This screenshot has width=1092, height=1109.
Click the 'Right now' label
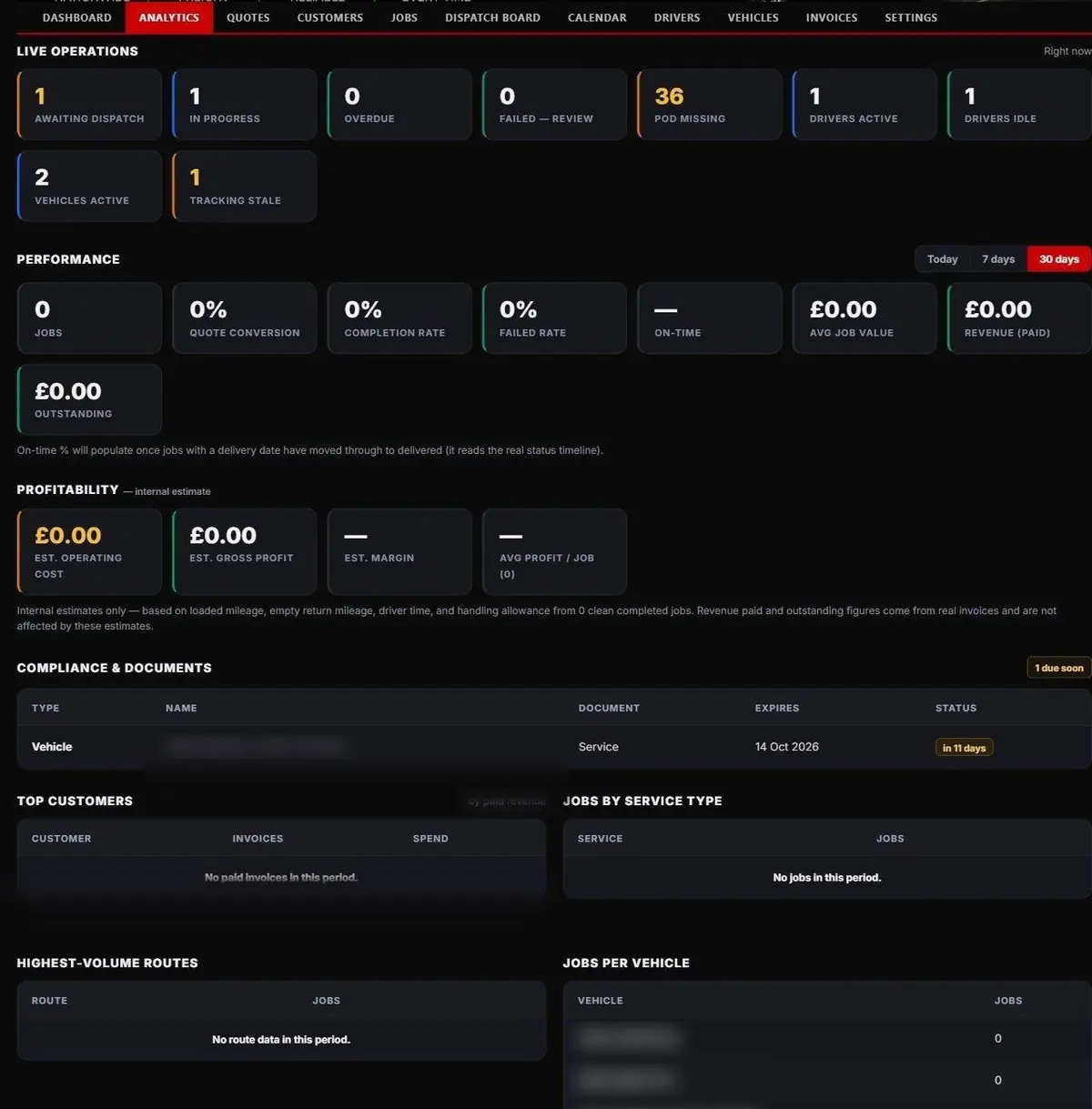tap(1067, 51)
